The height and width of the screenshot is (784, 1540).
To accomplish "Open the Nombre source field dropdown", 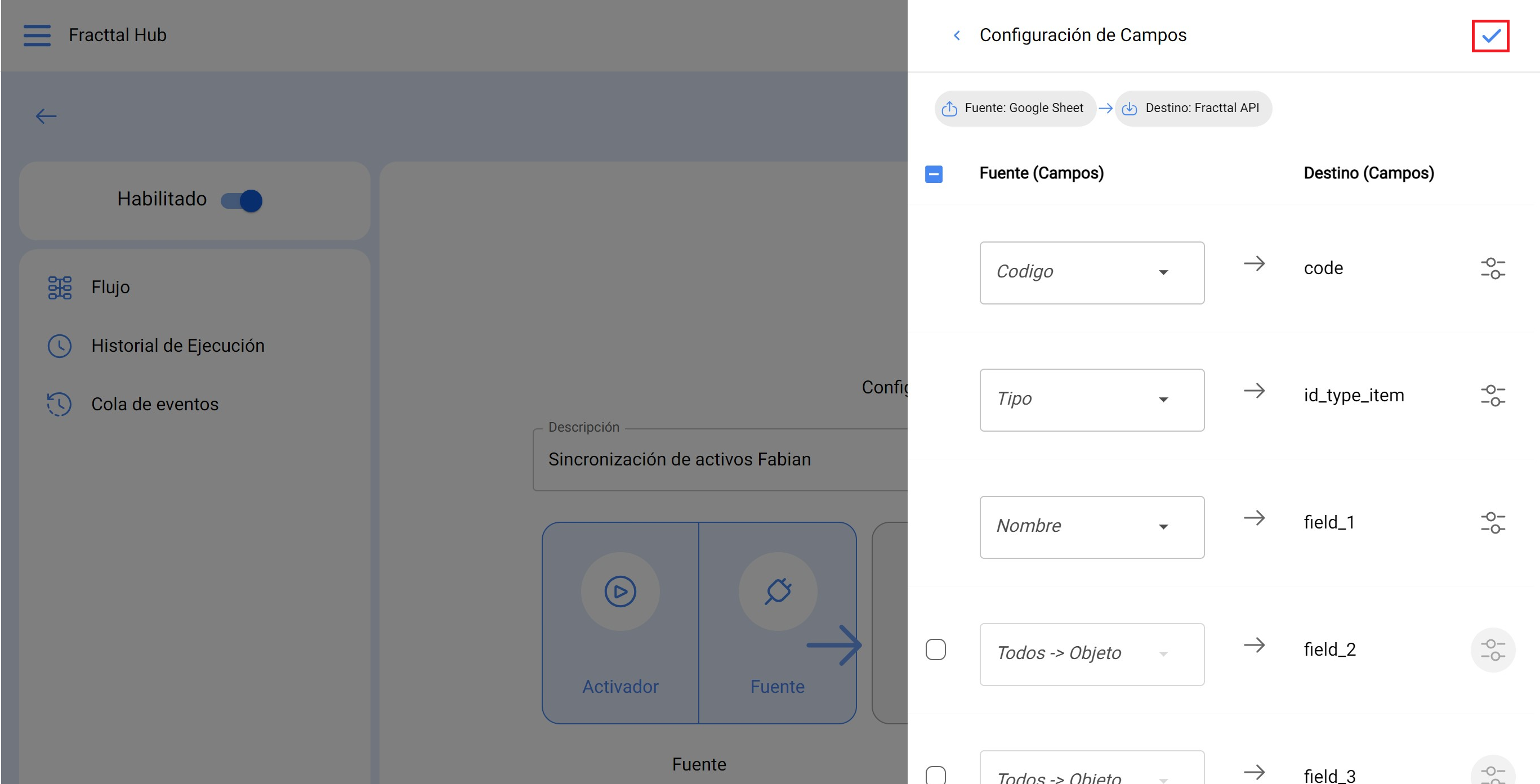I will click(x=1092, y=527).
